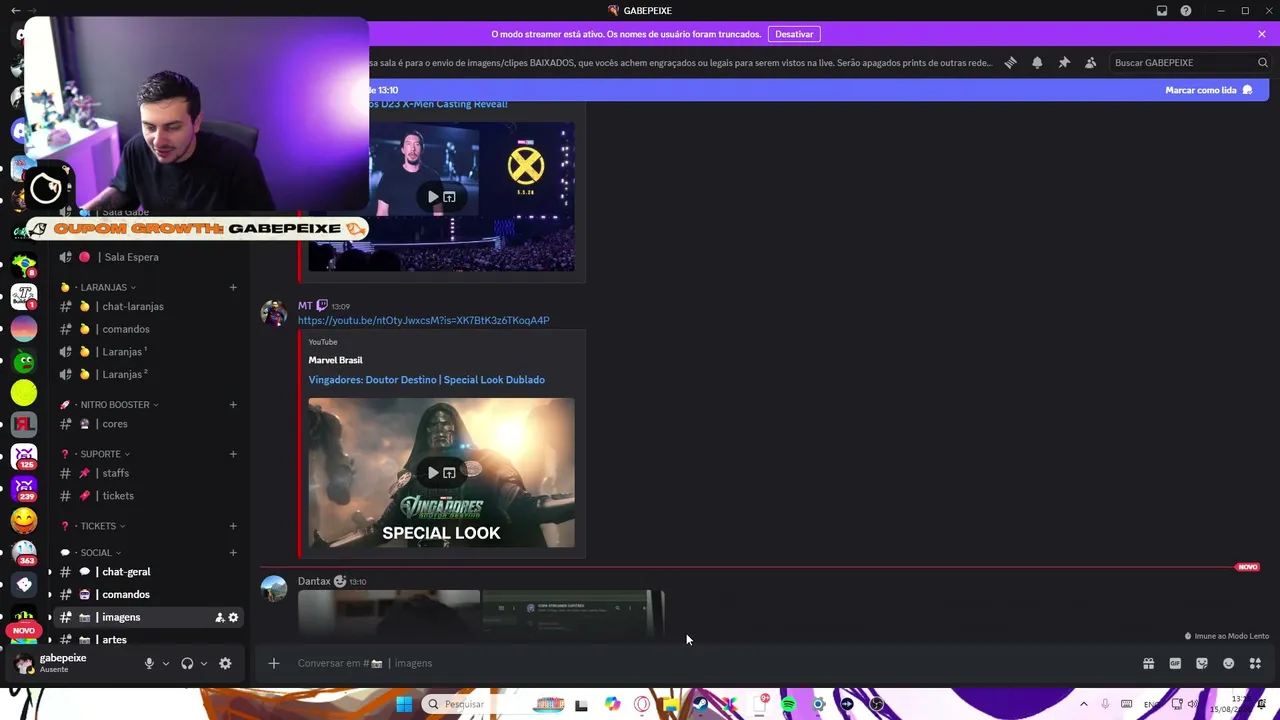The image size is (1280, 720).
Task: Add a channel to LARANJAS category
Action: (x=233, y=288)
